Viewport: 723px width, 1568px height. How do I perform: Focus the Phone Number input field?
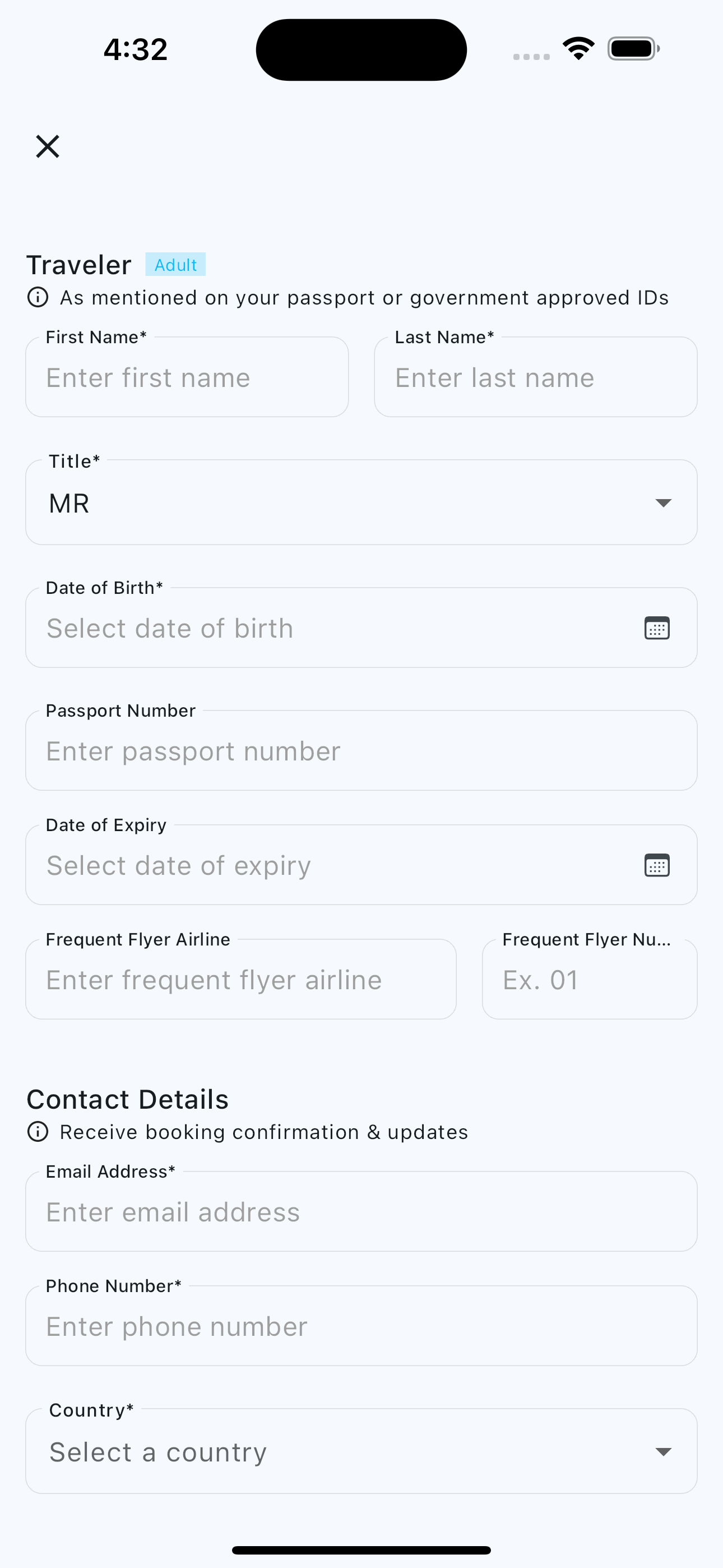361,1326
